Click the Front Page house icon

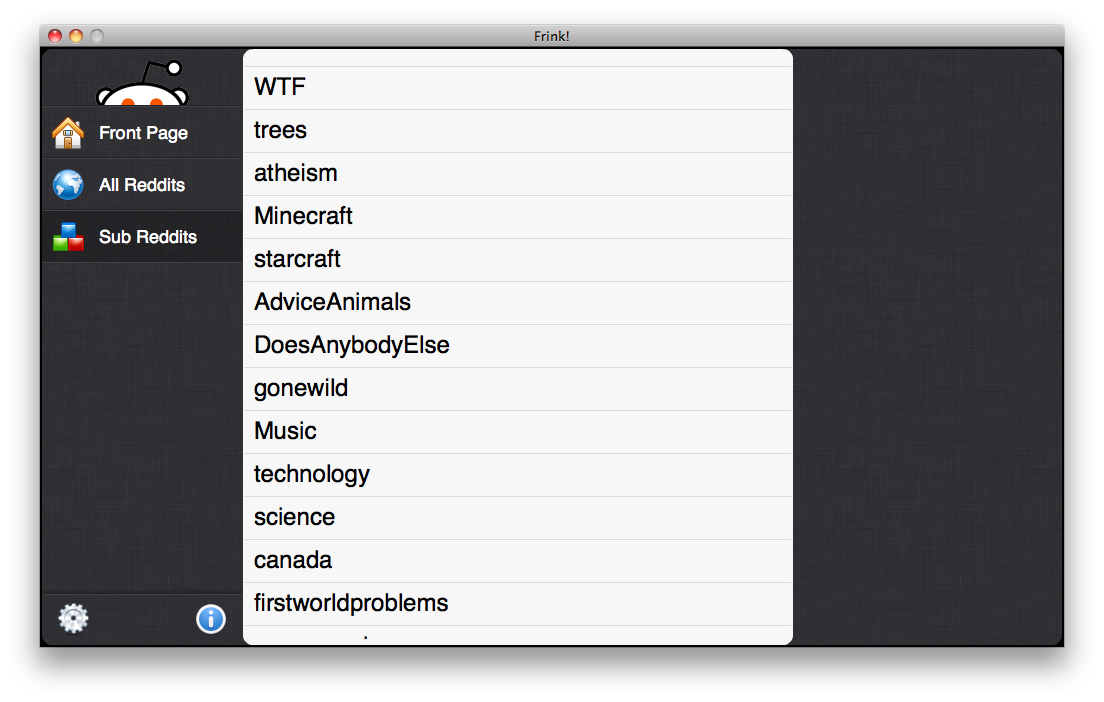pos(68,133)
